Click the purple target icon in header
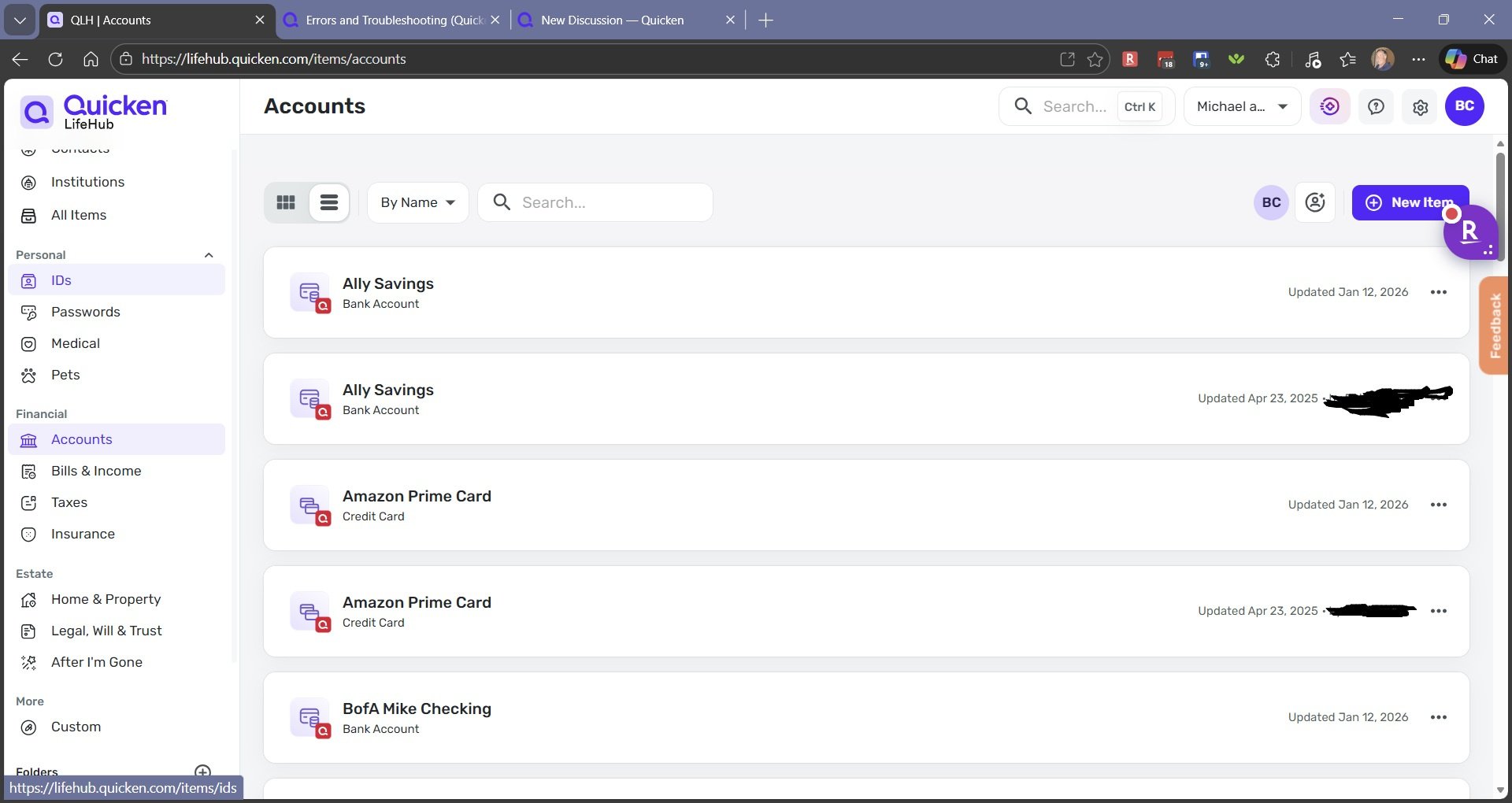The image size is (1512, 803). click(x=1330, y=106)
